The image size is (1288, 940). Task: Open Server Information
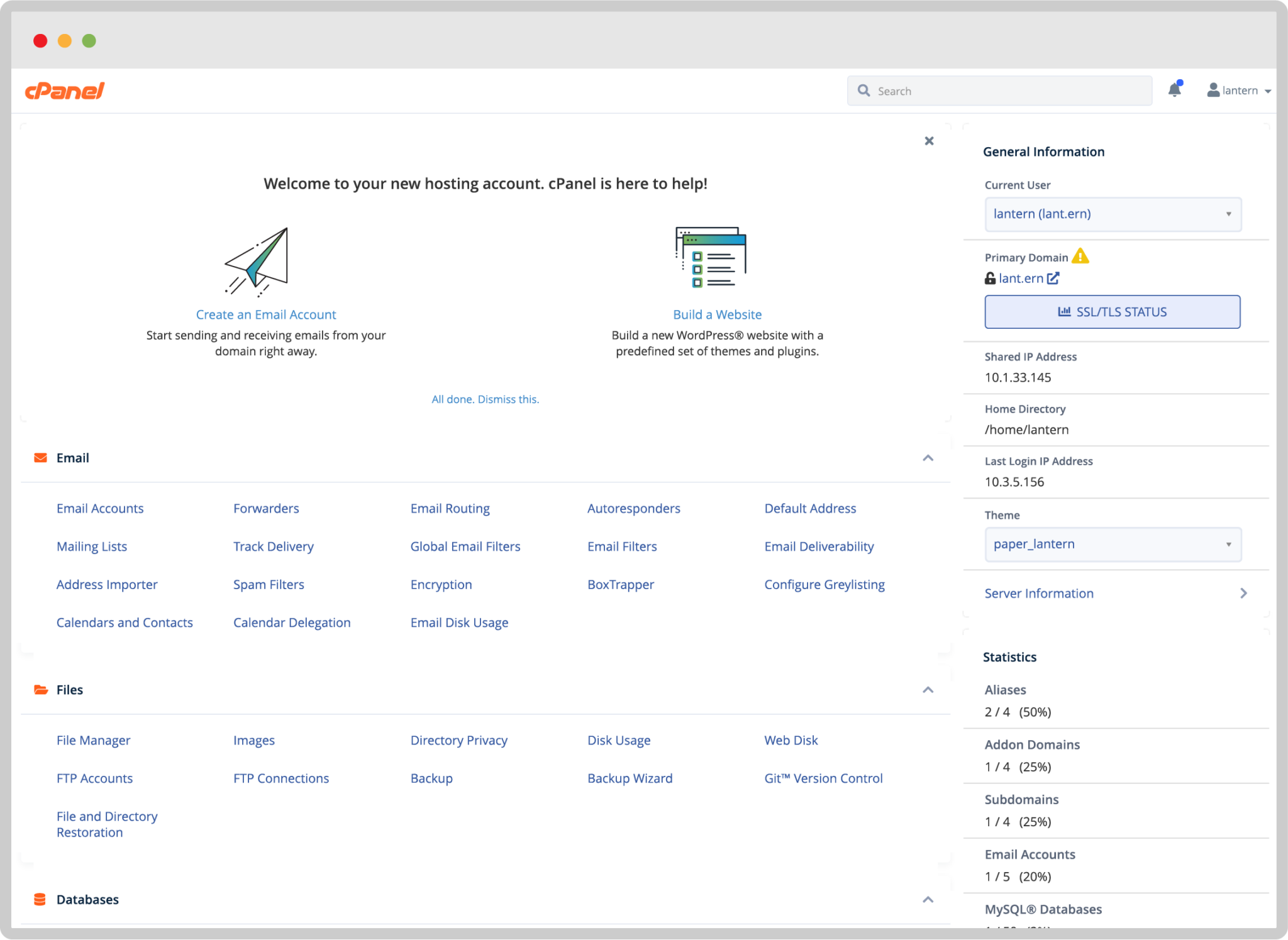coord(1038,593)
